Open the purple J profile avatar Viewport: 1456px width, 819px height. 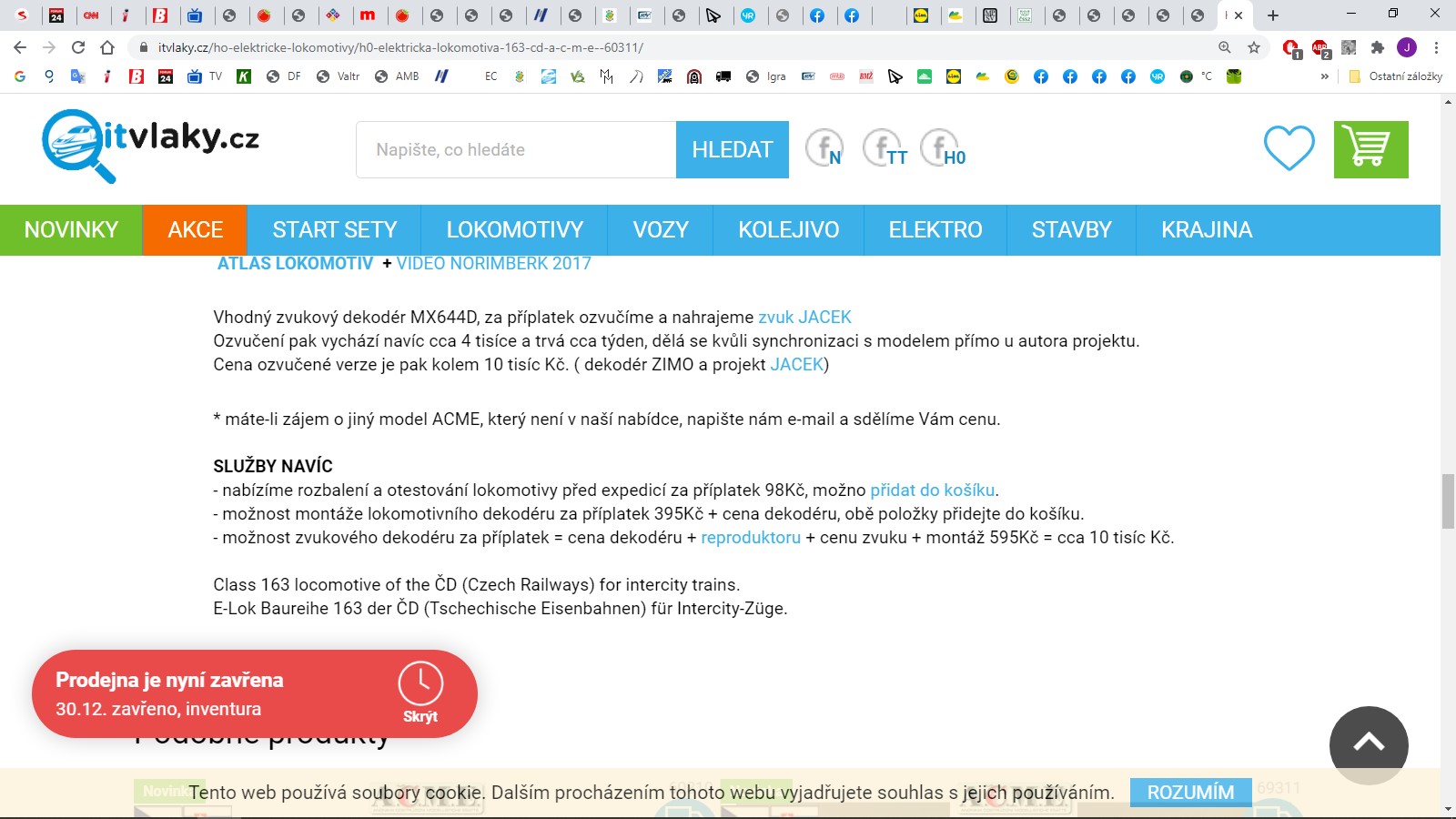(1407, 47)
